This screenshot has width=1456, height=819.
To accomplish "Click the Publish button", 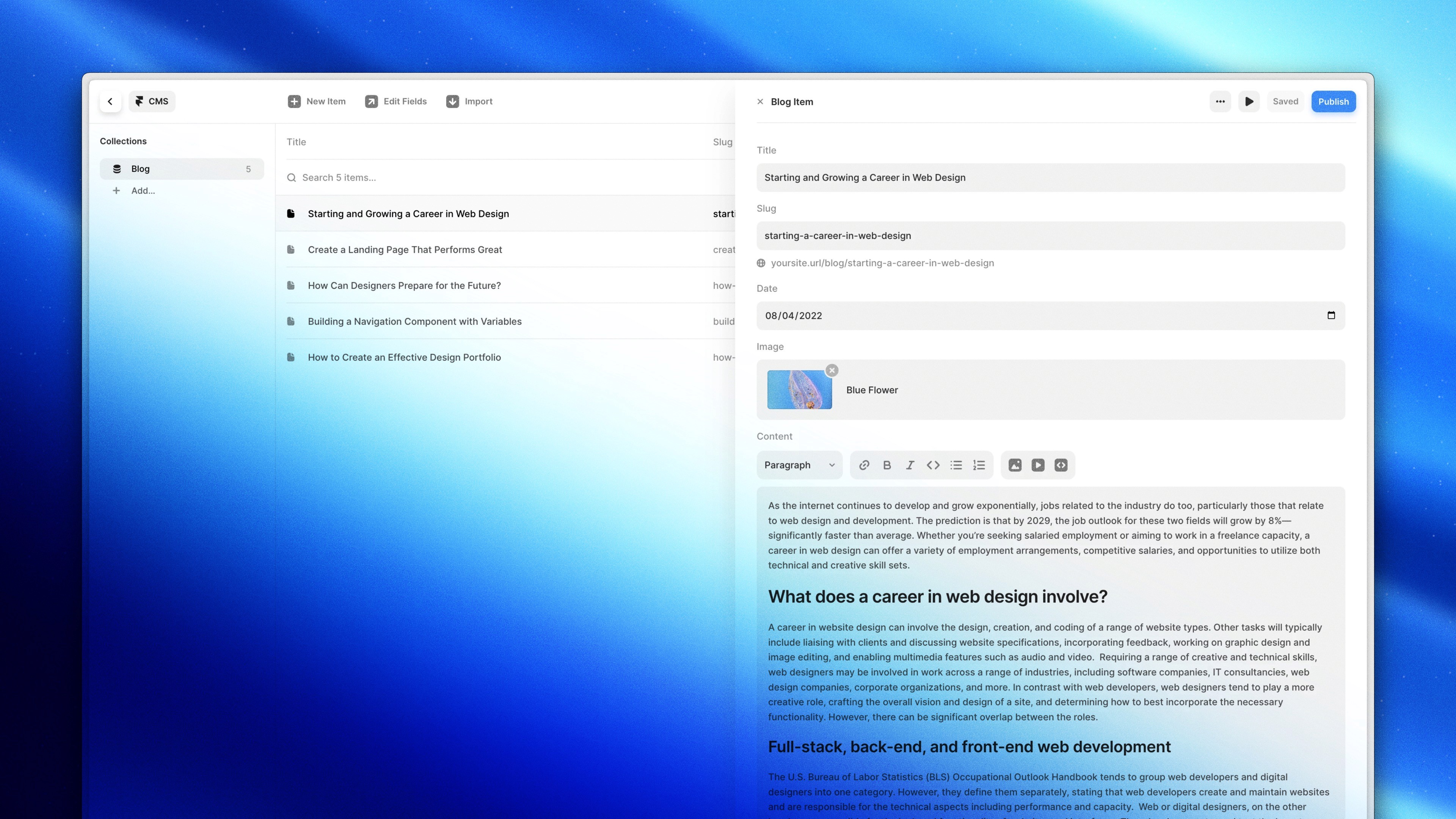I will tap(1334, 102).
